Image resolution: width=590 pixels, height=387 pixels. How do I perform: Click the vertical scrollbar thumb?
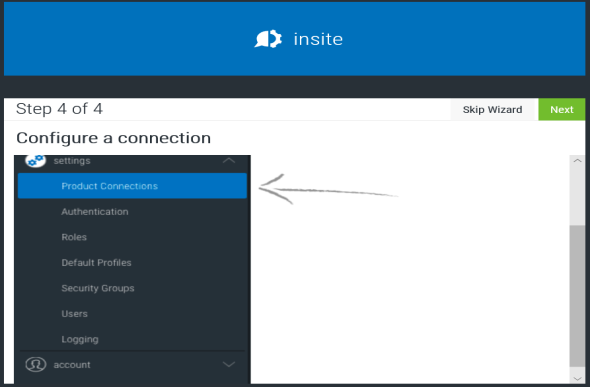click(x=577, y=296)
